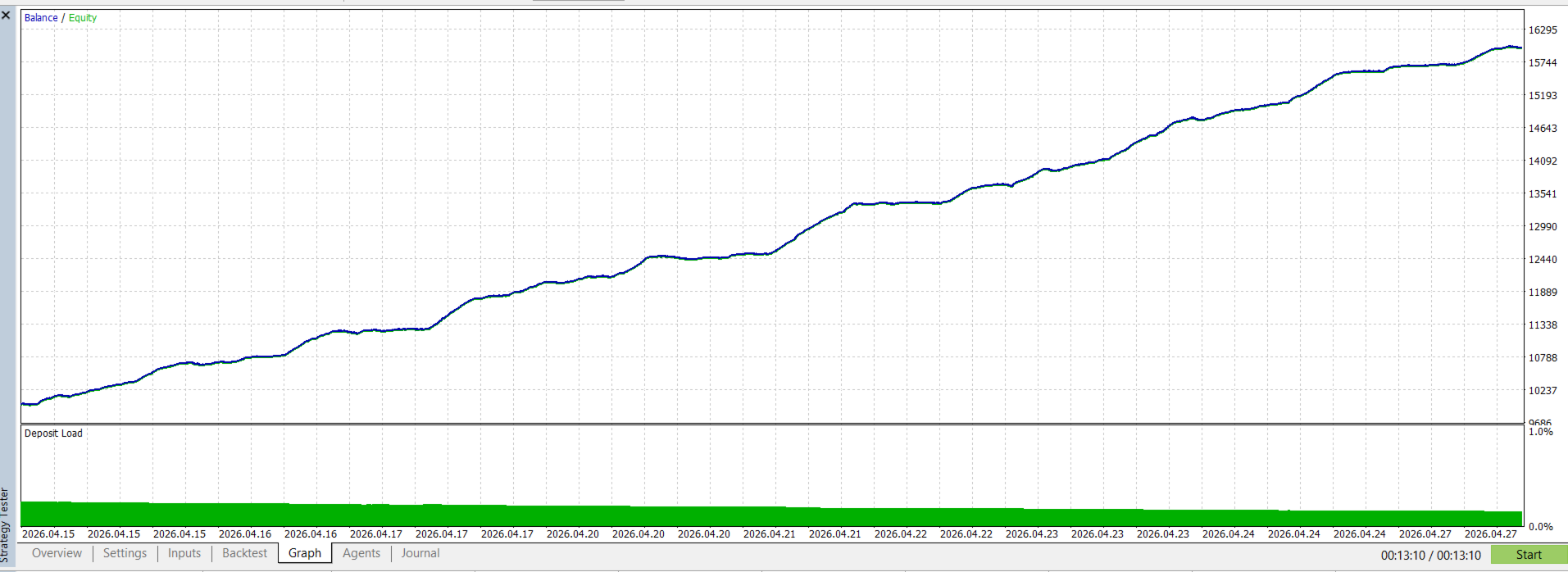
Task: Click the Deposit Load label
Action: pyautogui.click(x=53, y=433)
